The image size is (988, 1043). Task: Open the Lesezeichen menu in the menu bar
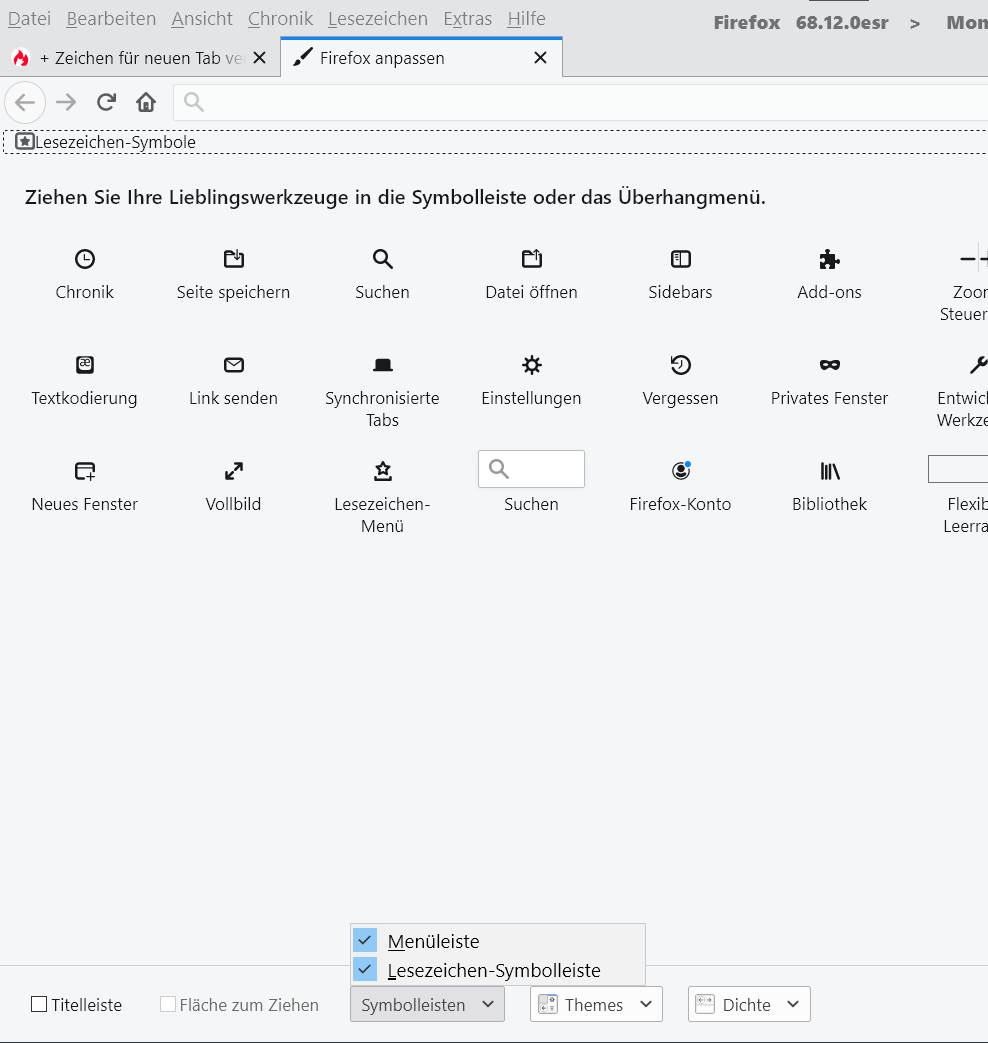click(378, 19)
